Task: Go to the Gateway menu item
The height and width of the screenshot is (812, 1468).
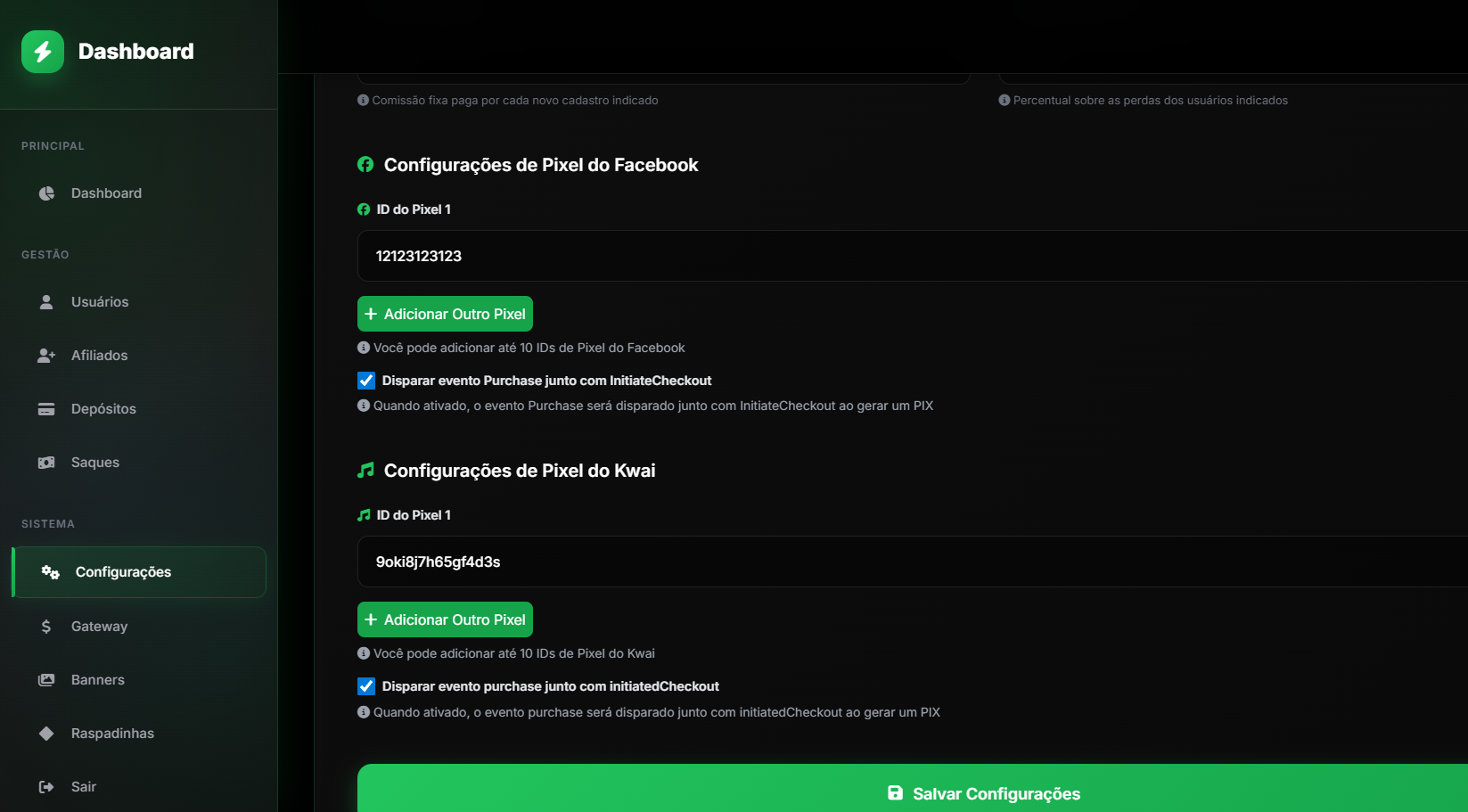Action: coord(99,627)
